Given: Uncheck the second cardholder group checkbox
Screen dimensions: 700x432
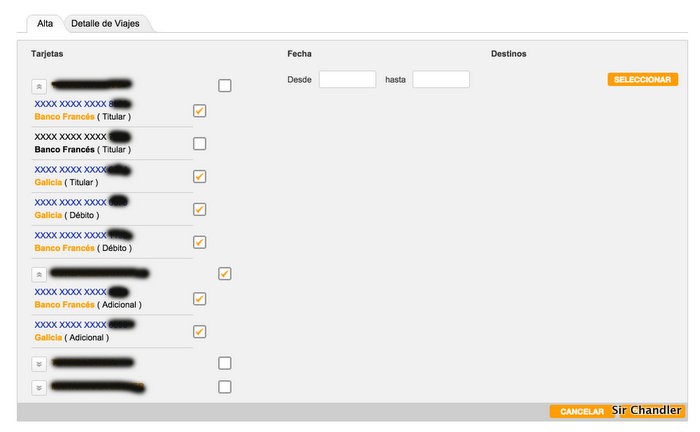Looking at the screenshot, I should 225,273.
